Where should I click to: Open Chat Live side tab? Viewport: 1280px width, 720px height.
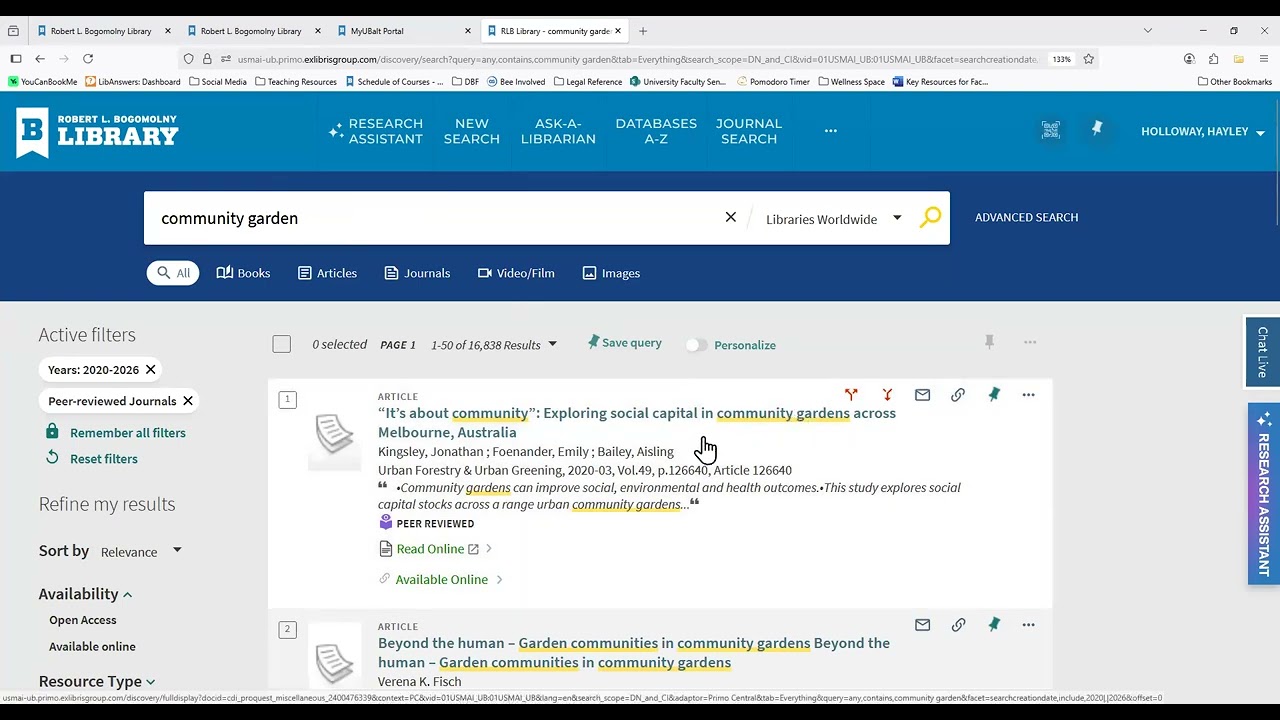click(x=1262, y=351)
